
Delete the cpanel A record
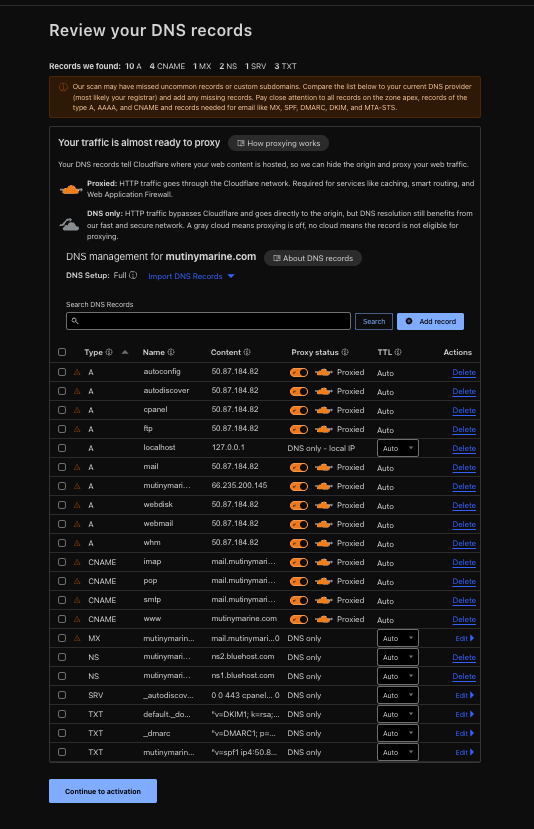click(464, 410)
